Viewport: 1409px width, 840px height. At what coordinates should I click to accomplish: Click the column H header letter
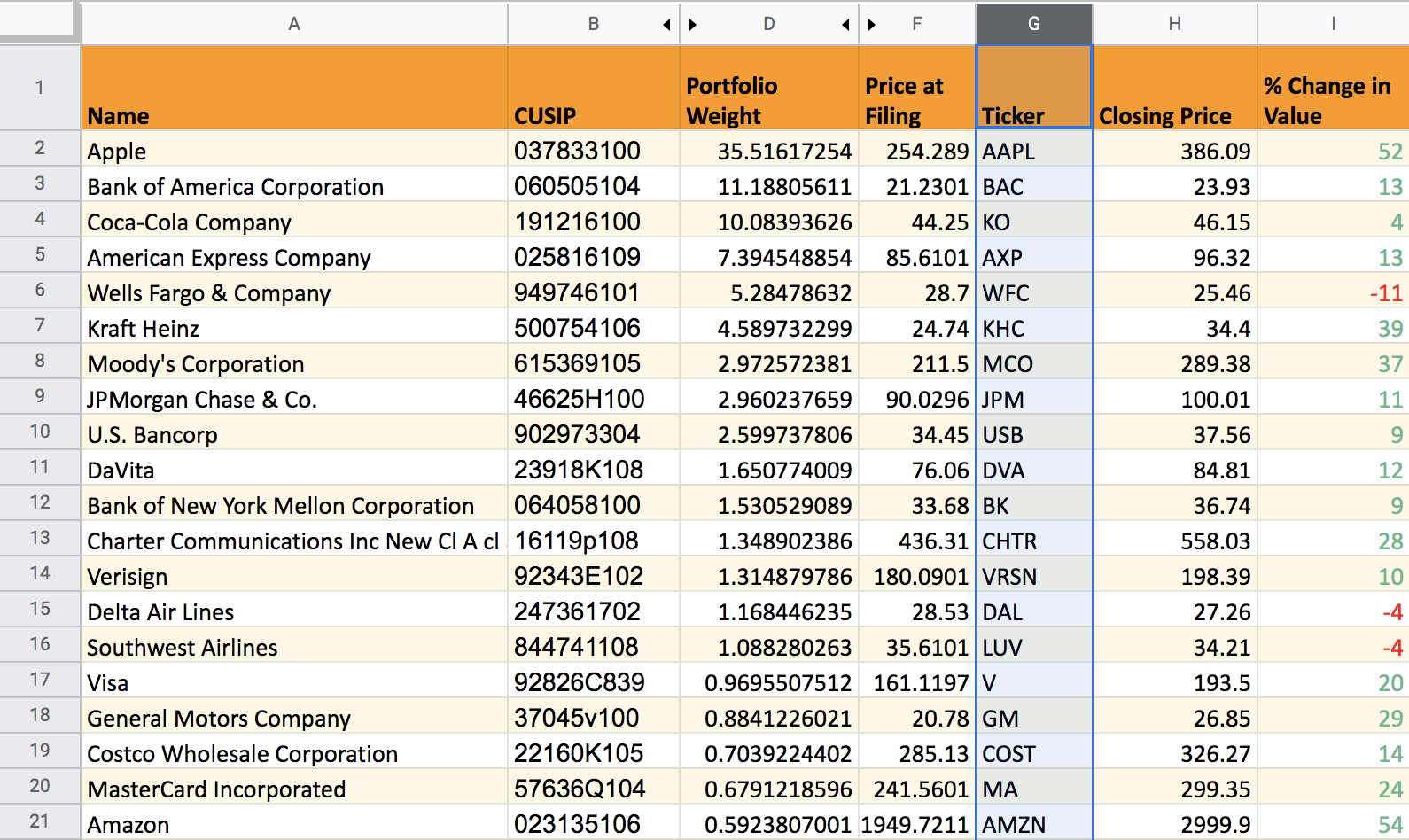pos(1174,24)
